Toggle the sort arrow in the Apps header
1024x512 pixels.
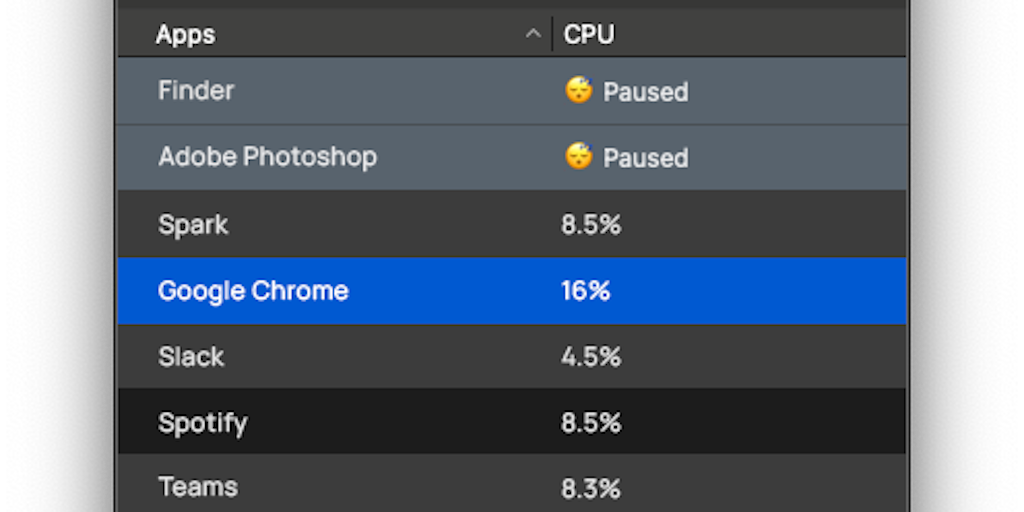(532, 35)
